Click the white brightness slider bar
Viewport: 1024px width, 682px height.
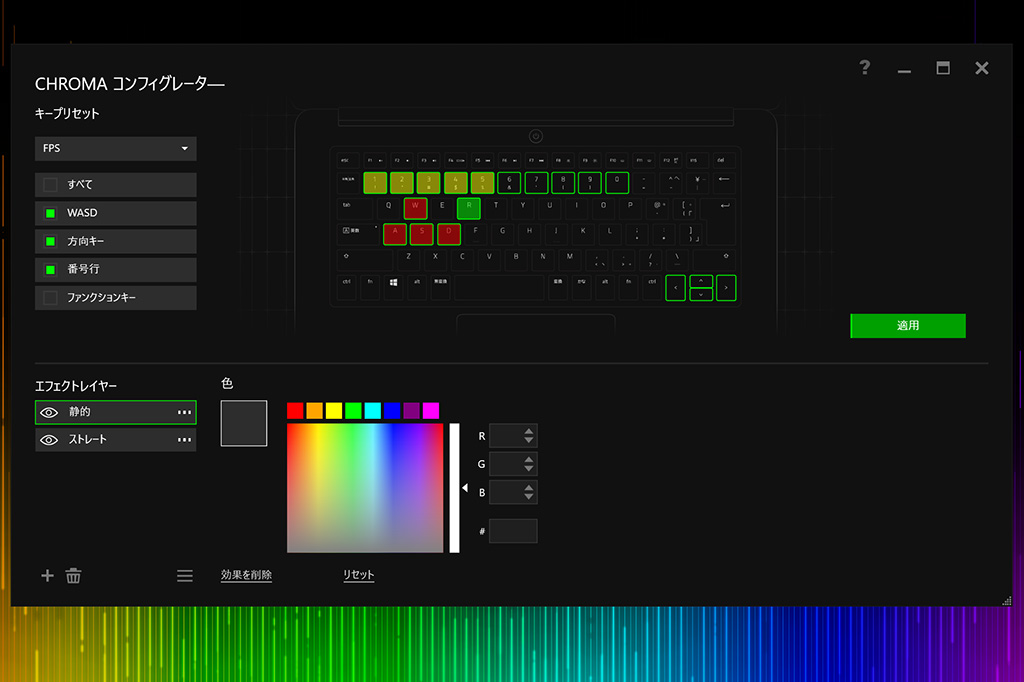pos(455,488)
